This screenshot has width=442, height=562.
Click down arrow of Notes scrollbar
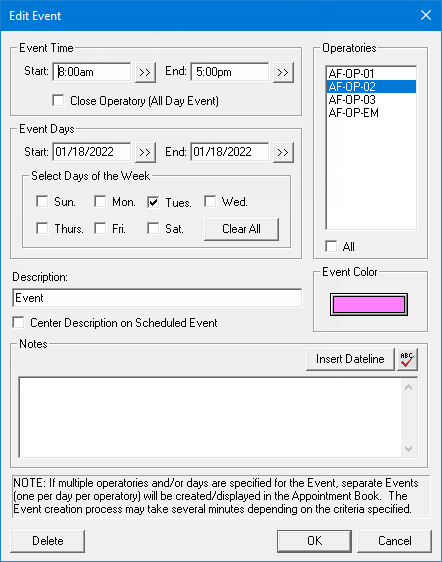click(408, 449)
